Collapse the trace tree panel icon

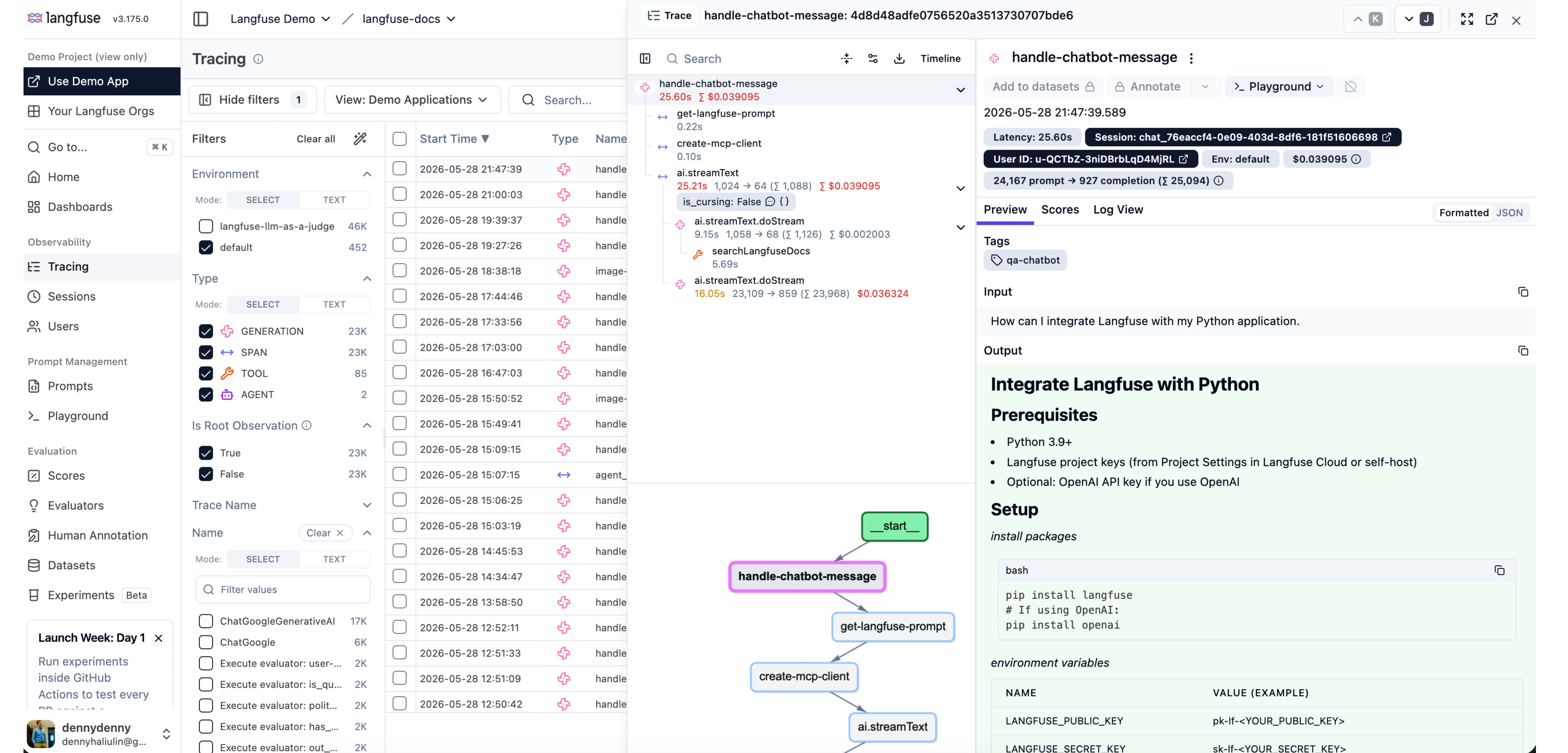click(x=645, y=58)
